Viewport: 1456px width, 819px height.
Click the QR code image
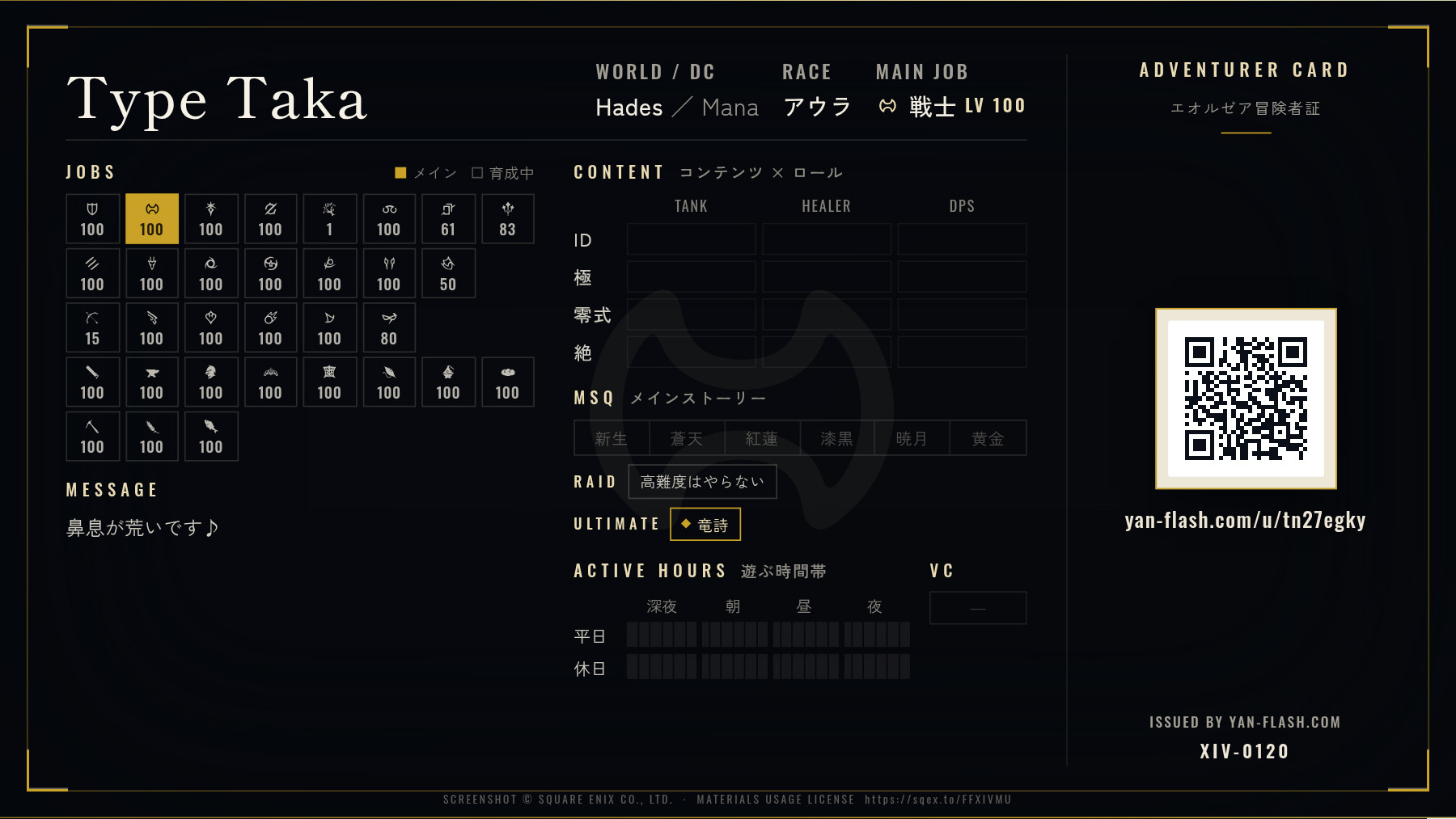pos(1246,399)
